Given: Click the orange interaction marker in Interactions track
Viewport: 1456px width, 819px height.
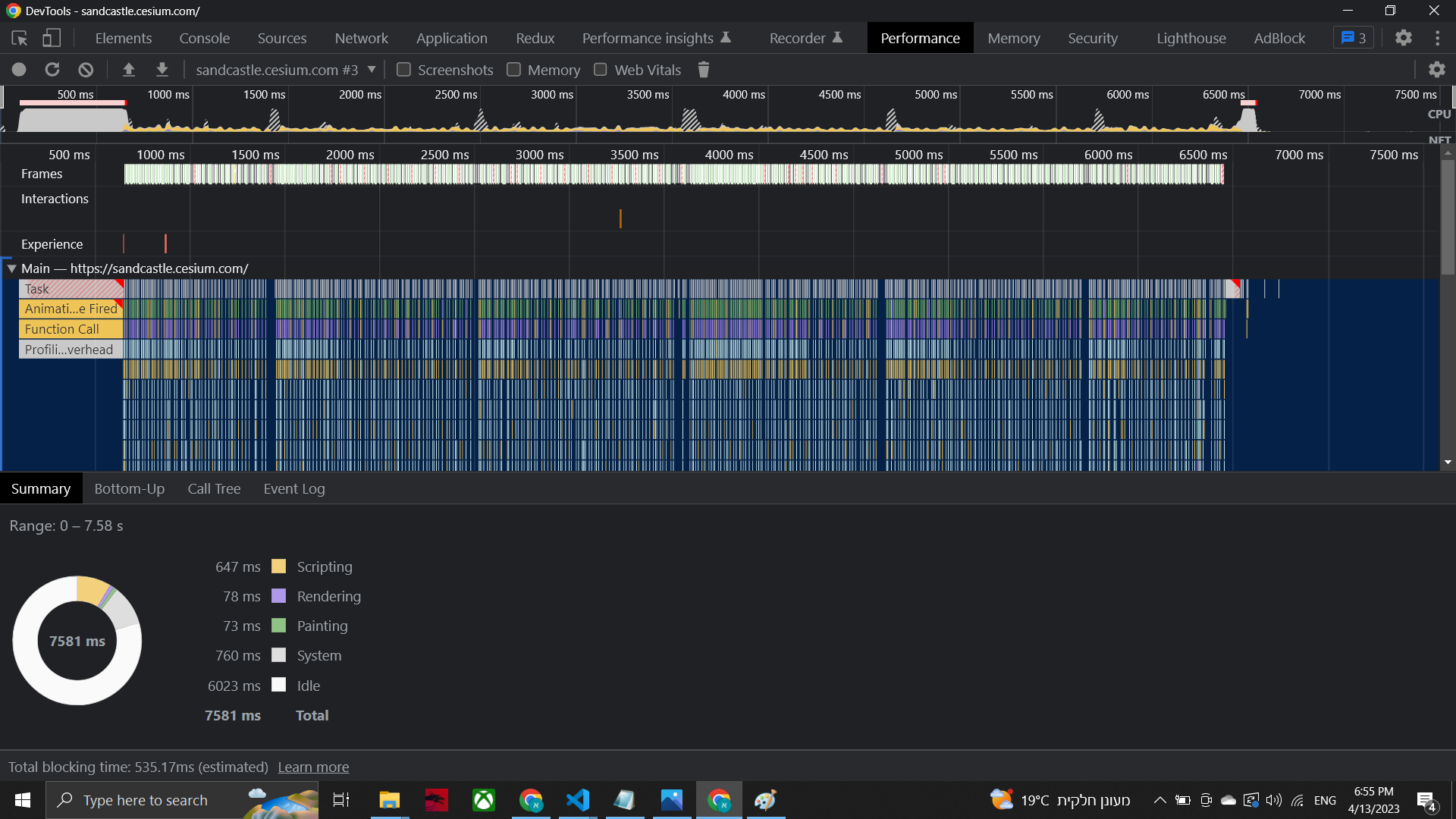Looking at the screenshot, I should (621, 218).
